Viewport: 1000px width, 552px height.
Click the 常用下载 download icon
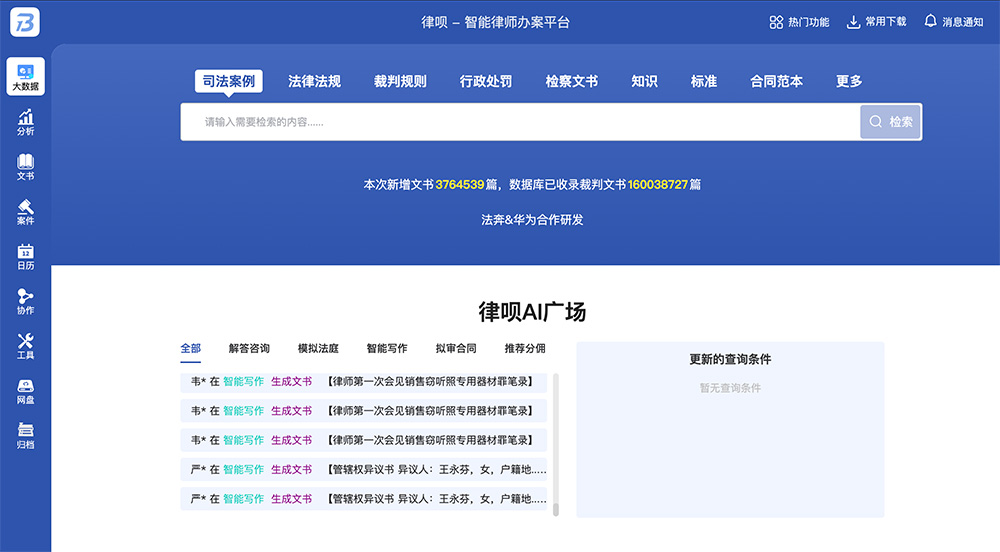tap(853, 22)
